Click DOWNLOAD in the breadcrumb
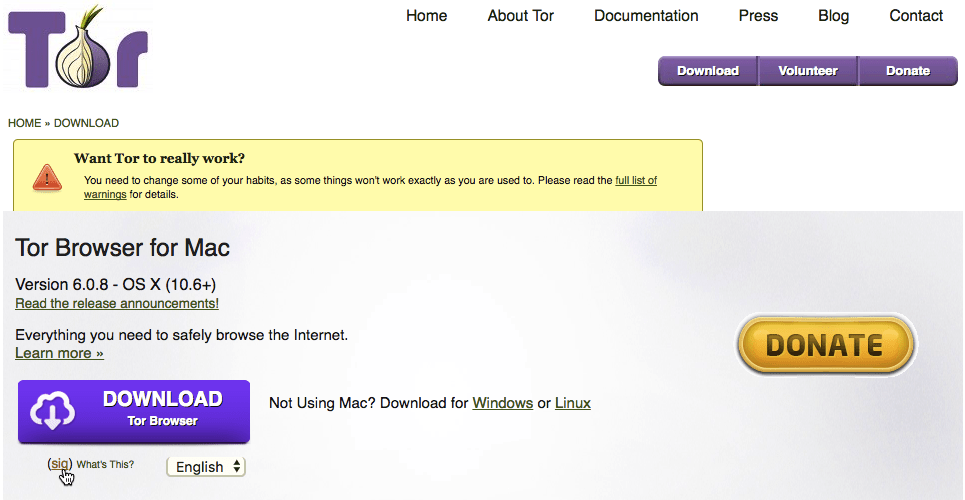Viewport: 965px width, 500px height. [86, 123]
